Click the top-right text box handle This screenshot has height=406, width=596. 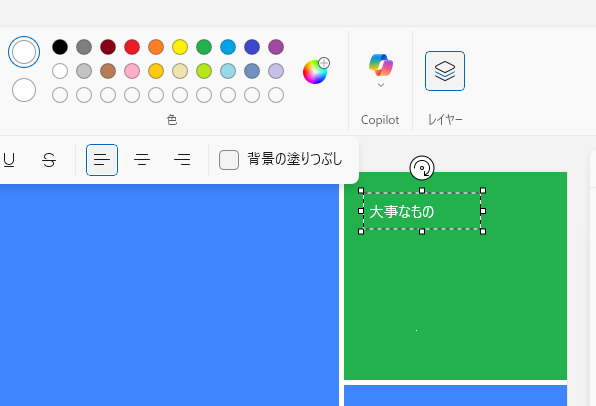click(483, 190)
